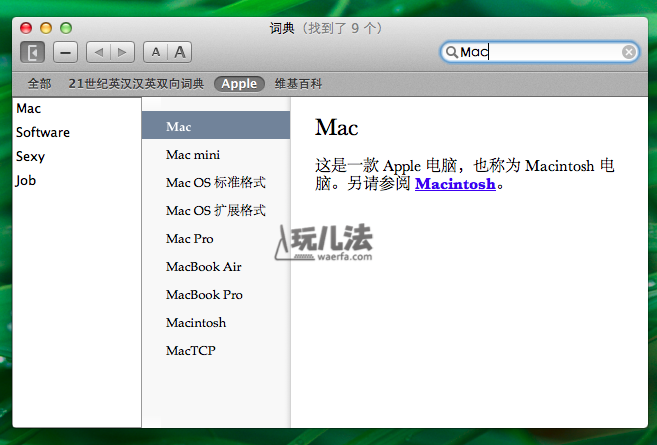Image resolution: width=657 pixels, height=445 pixels.
Task: Zoom window with green button
Action: click(x=66, y=28)
